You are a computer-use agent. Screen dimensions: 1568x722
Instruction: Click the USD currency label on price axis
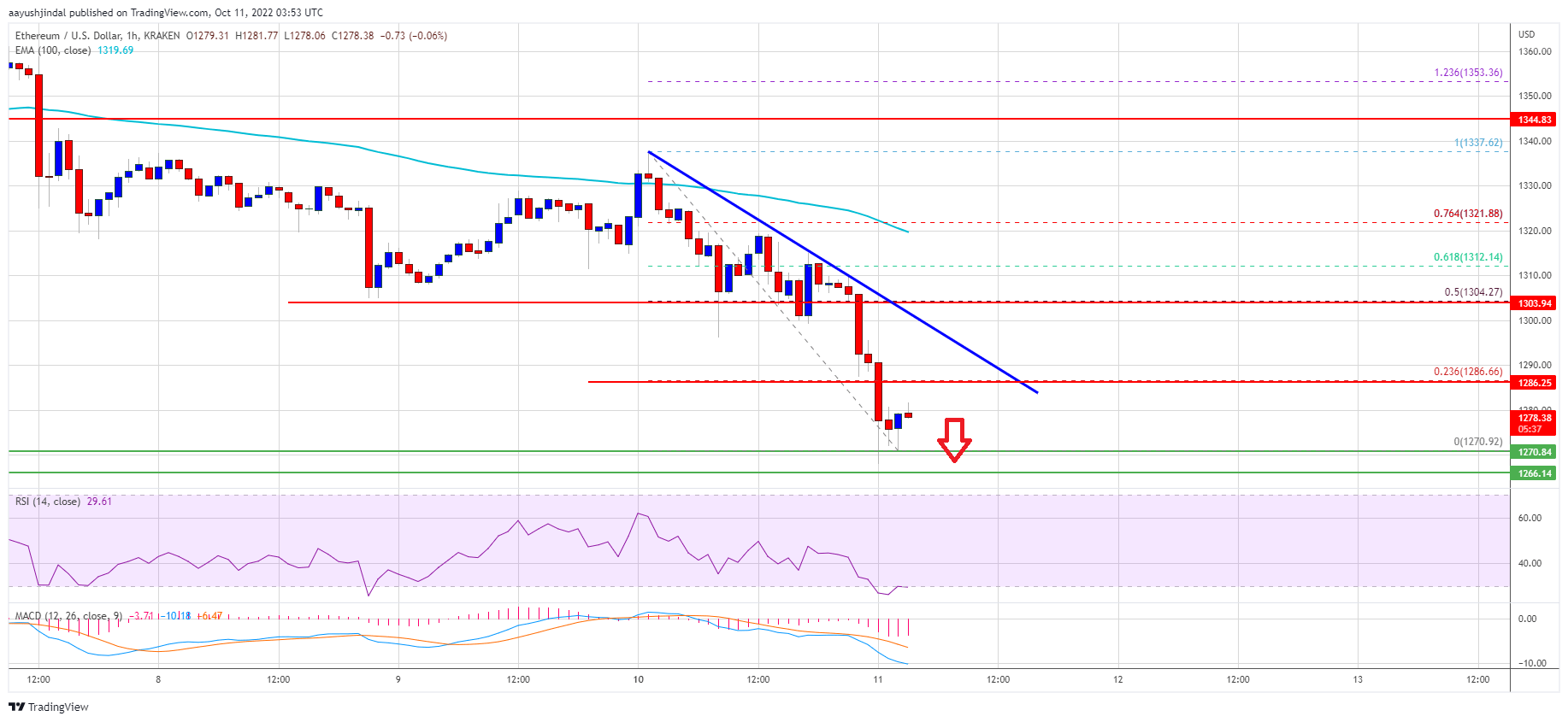tap(1526, 34)
